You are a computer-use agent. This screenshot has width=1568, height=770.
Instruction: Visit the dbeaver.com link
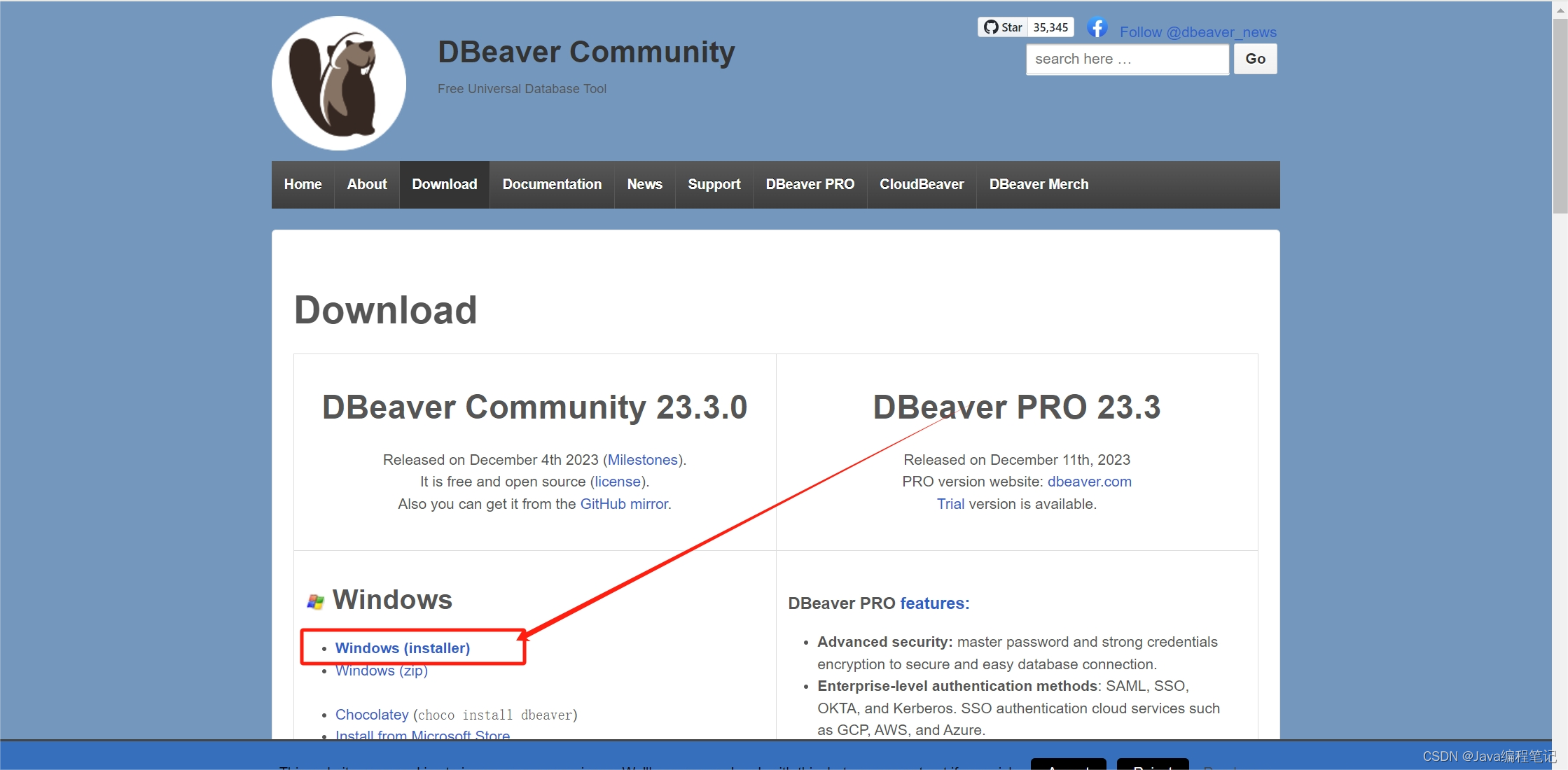[1089, 482]
